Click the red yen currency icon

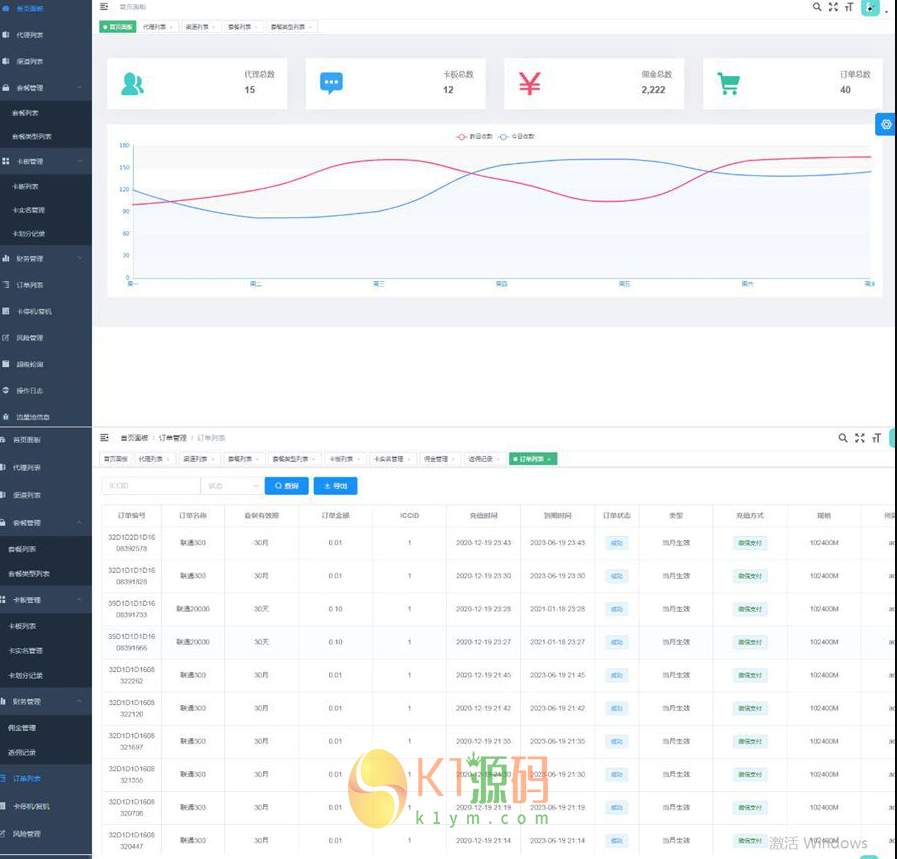pos(530,84)
